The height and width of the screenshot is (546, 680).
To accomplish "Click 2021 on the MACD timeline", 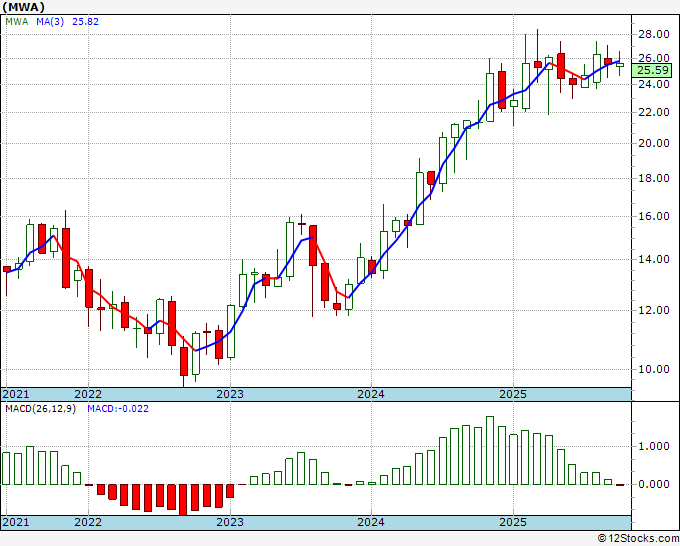I will (x=16, y=522).
